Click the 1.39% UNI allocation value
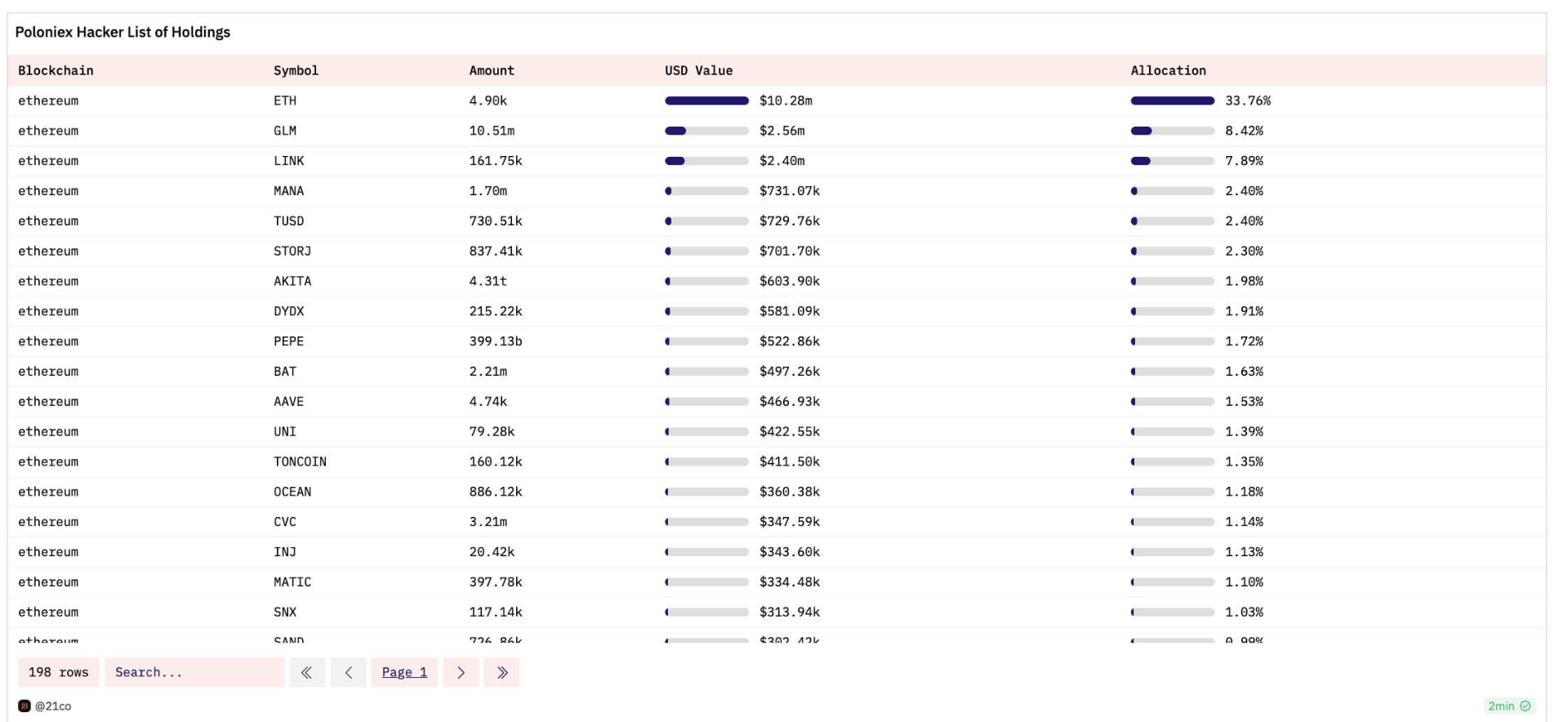The image size is (1568, 722). [1244, 431]
